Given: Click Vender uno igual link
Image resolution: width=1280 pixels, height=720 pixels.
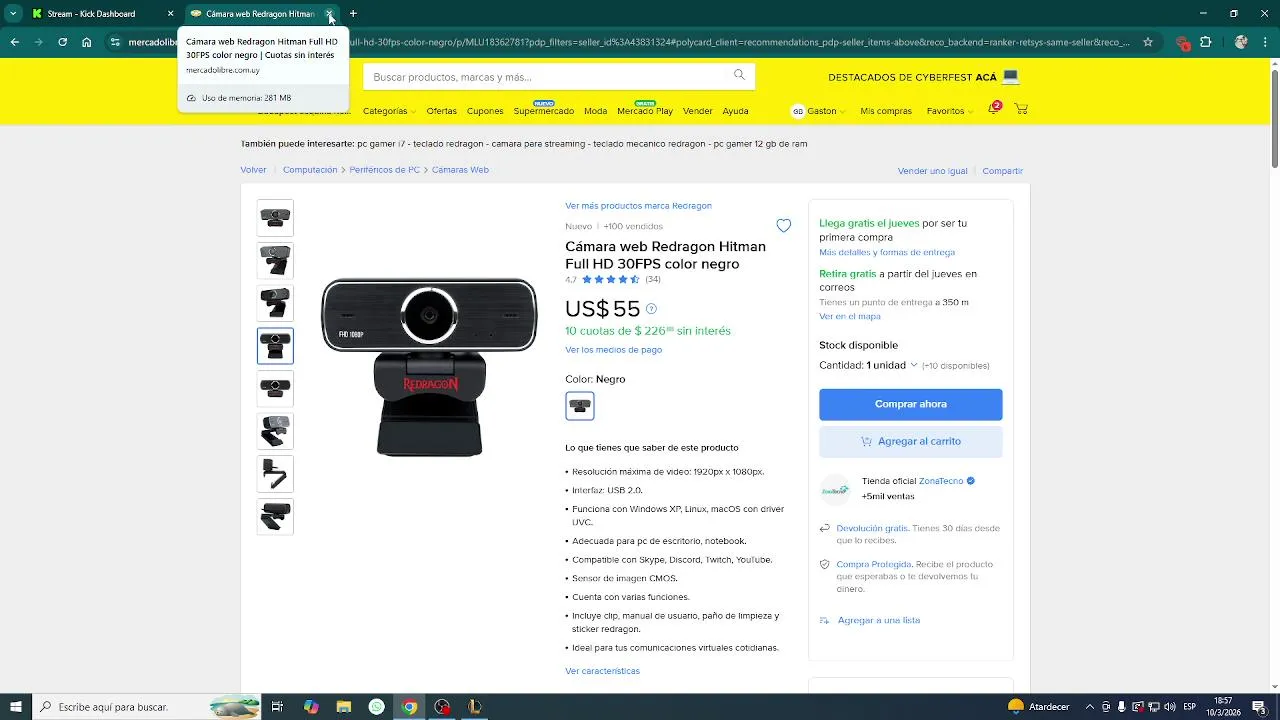Looking at the screenshot, I should coord(932,171).
